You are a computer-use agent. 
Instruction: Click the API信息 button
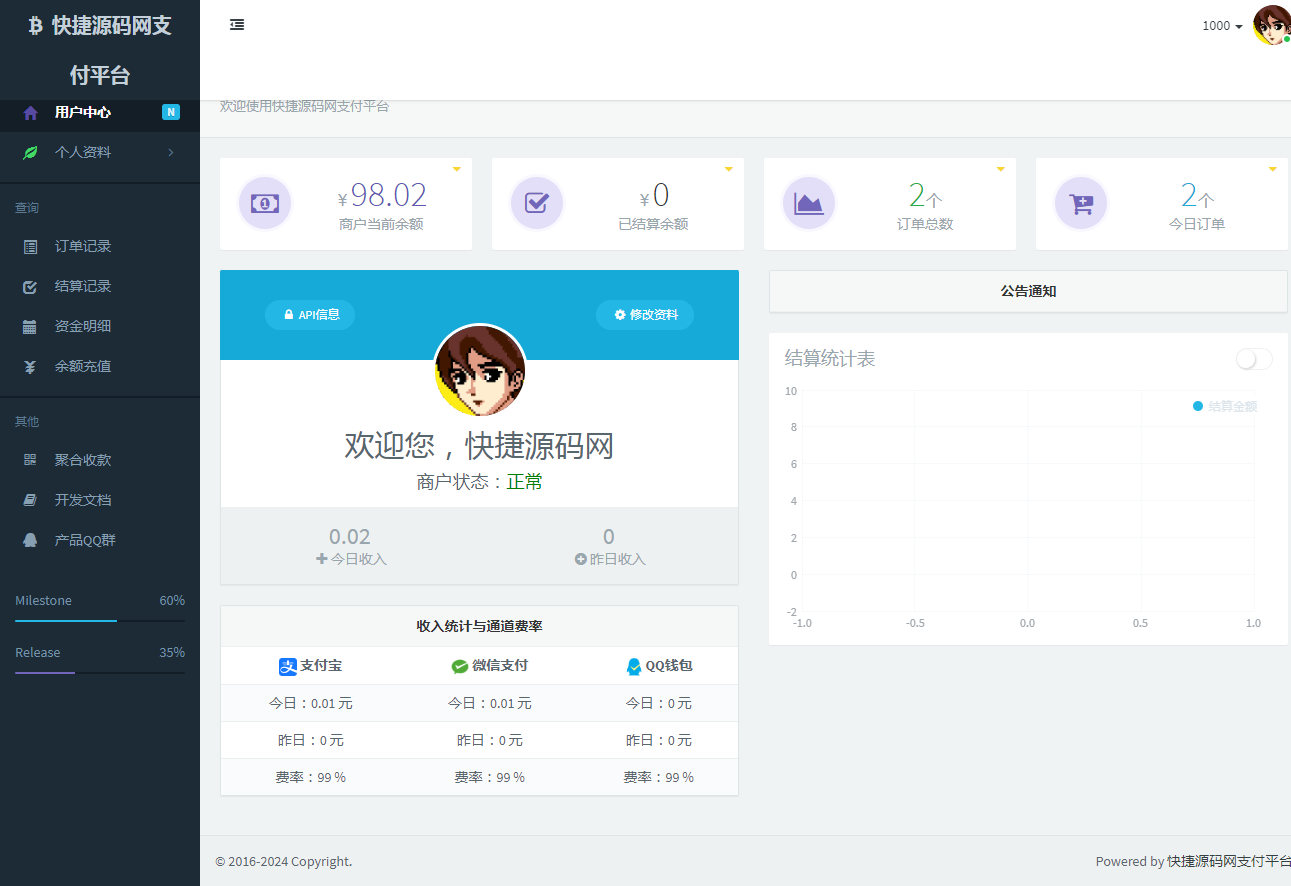click(310, 315)
